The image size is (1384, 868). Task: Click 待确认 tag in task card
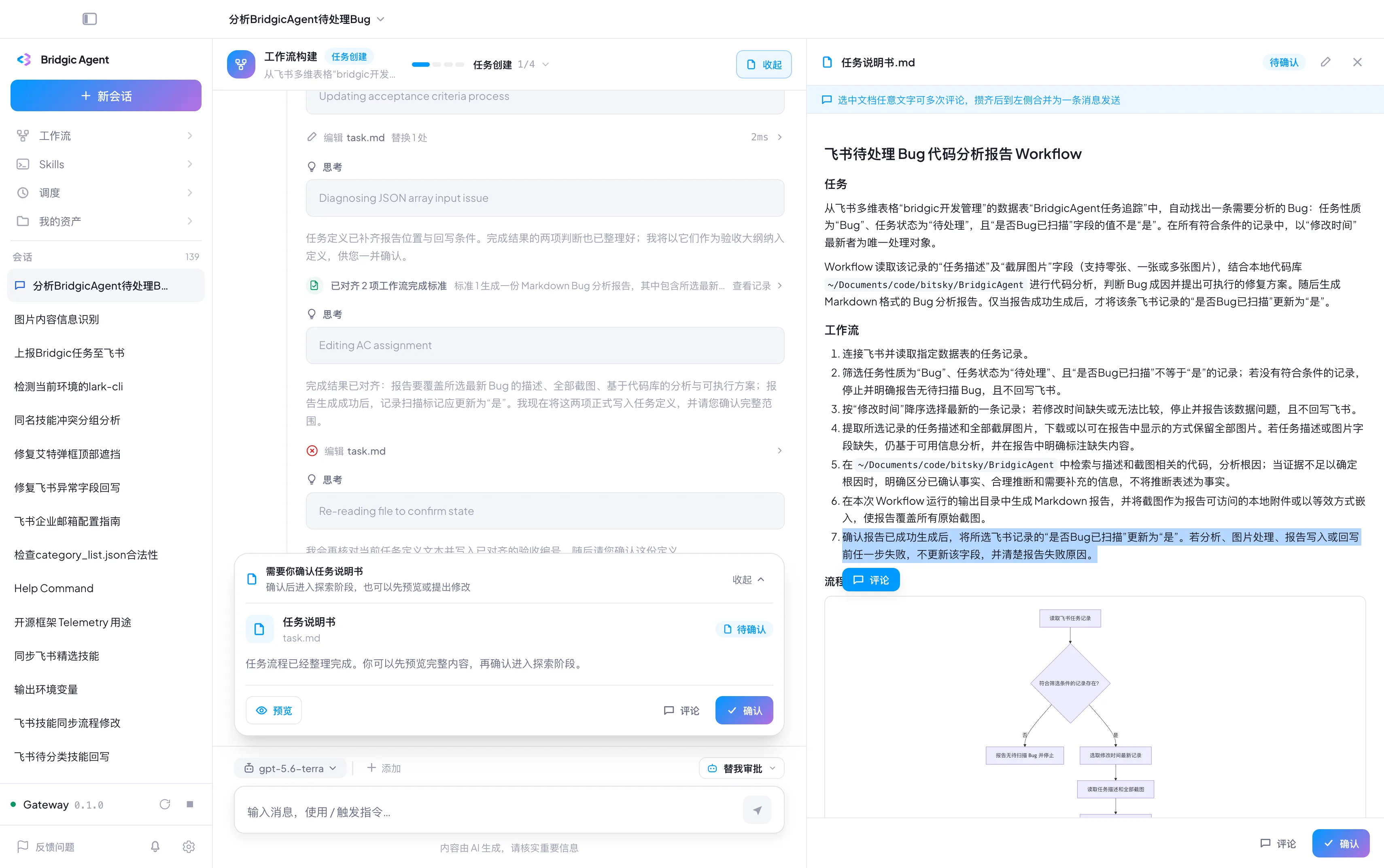tap(744, 630)
